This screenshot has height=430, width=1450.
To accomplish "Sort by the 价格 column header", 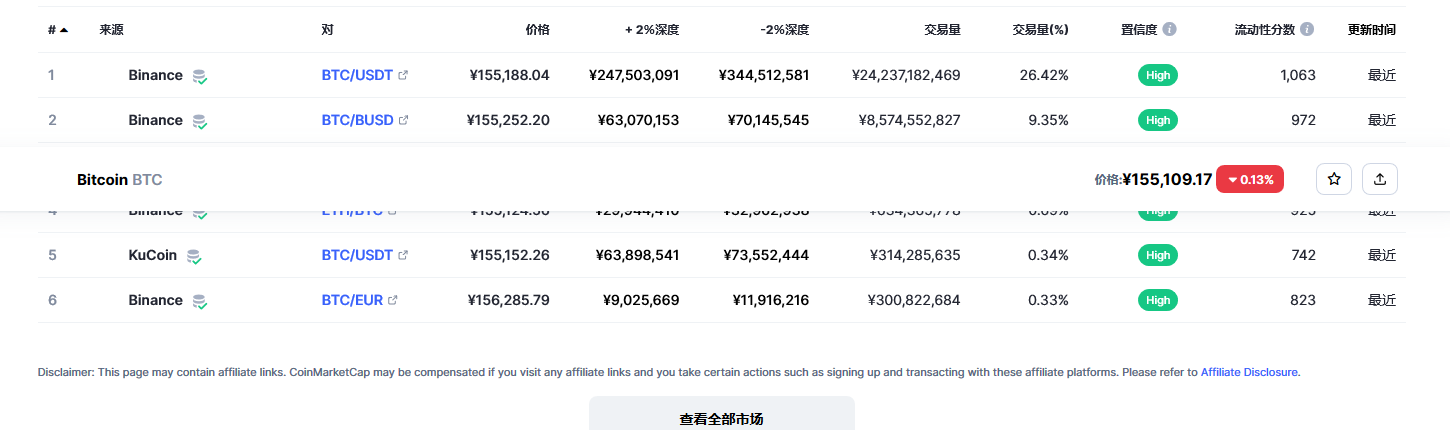I will (x=537, y=30).
